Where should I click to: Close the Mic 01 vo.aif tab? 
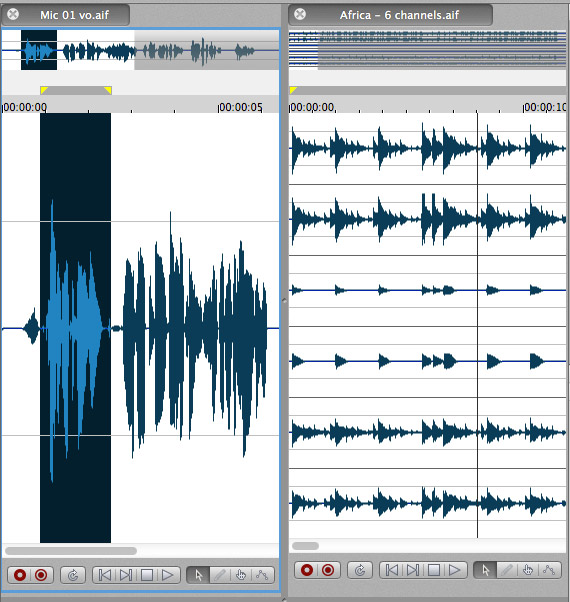(13, 15)
